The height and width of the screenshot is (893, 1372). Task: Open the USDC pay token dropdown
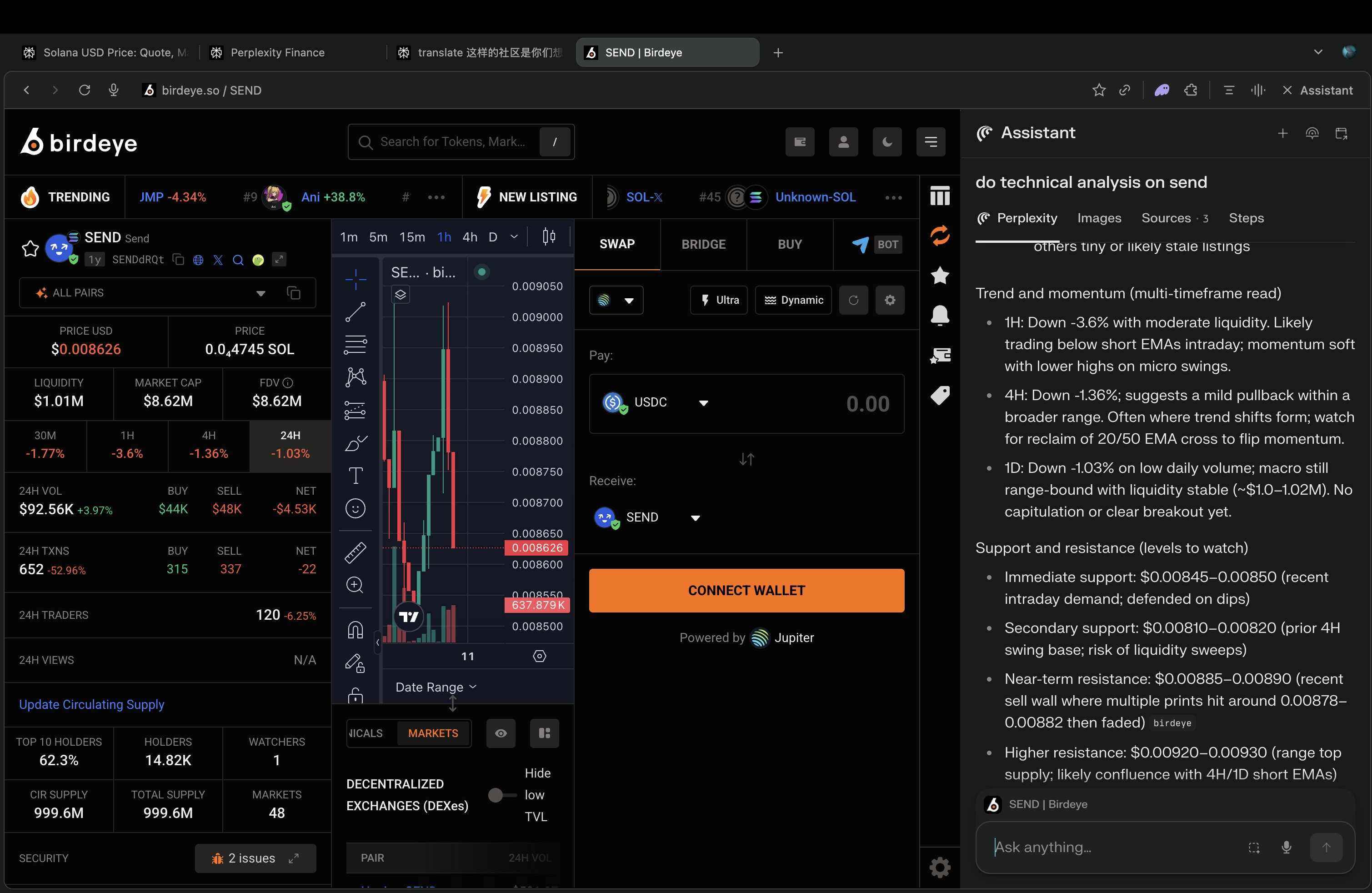703,402
